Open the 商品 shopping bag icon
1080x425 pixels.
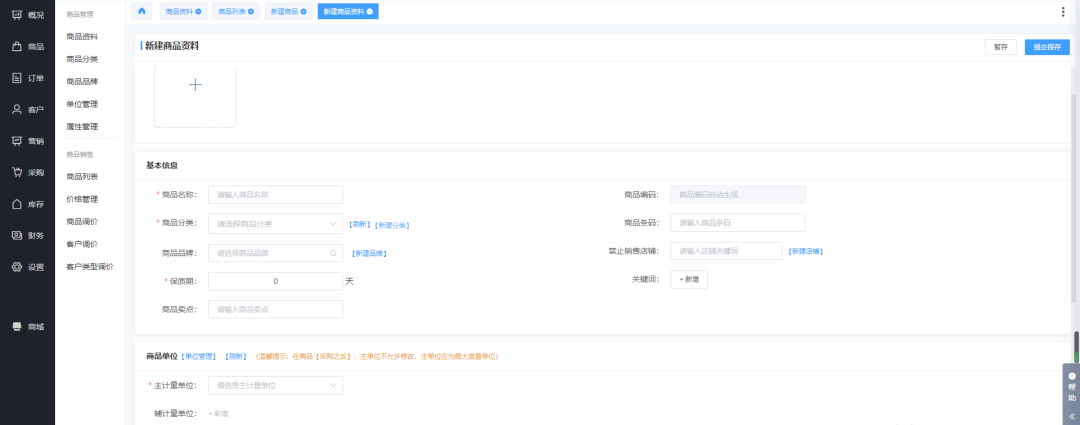tap(17, 47)
